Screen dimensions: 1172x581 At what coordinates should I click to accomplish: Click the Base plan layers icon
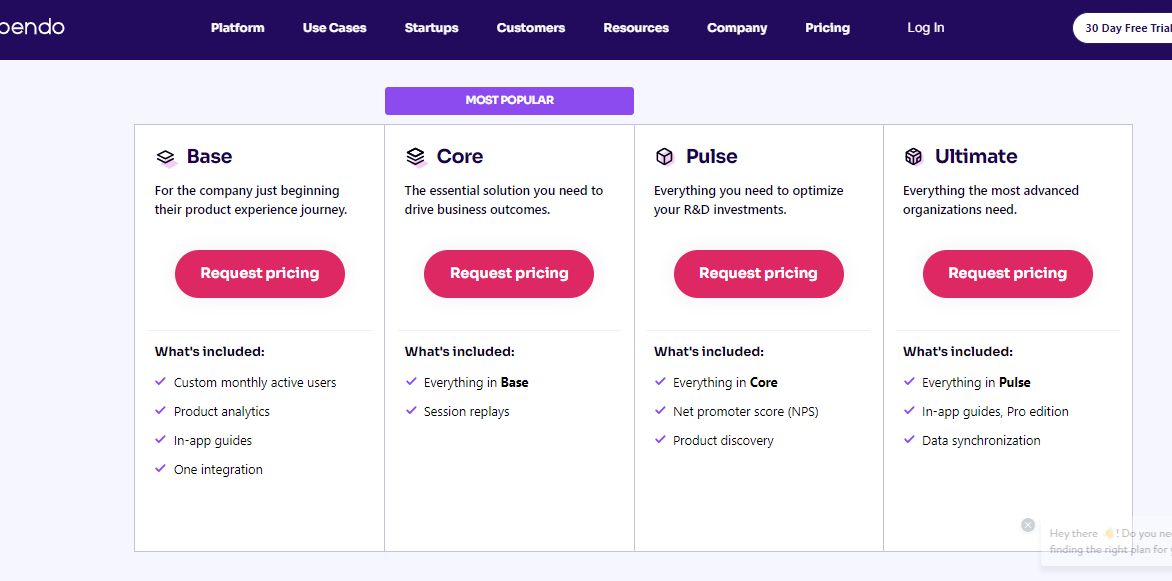tap(166, 157)
